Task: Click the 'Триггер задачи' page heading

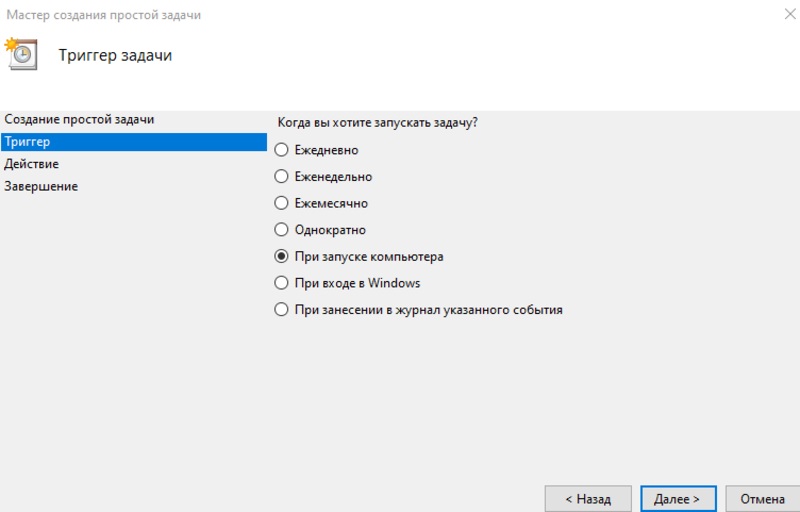Action: (x=115, y=55)
